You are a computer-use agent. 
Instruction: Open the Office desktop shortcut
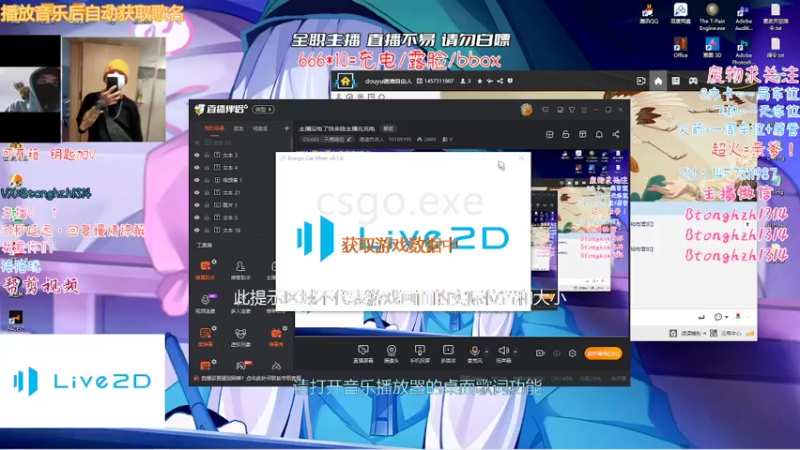click(680, 48)
